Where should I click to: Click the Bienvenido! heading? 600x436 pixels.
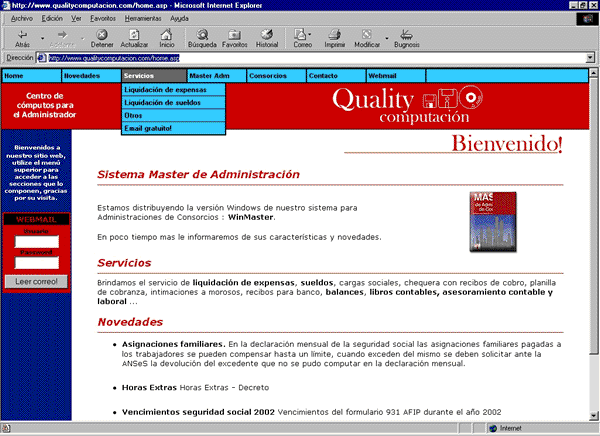pos(507,144)
